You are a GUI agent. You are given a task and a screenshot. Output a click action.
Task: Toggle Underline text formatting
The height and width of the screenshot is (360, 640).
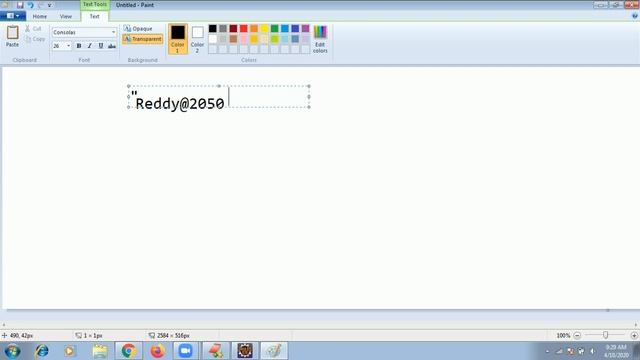pyautogui.click(x=101, y=46)
